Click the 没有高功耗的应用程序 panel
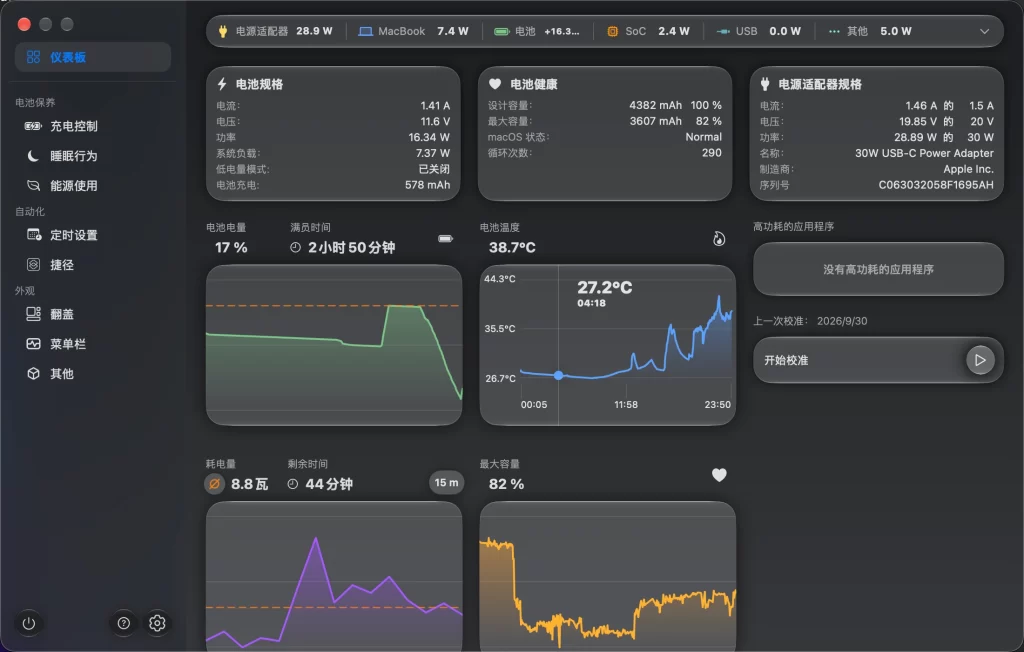The image size is (1024, 652). pyautogui.click(x=878, y=269)
